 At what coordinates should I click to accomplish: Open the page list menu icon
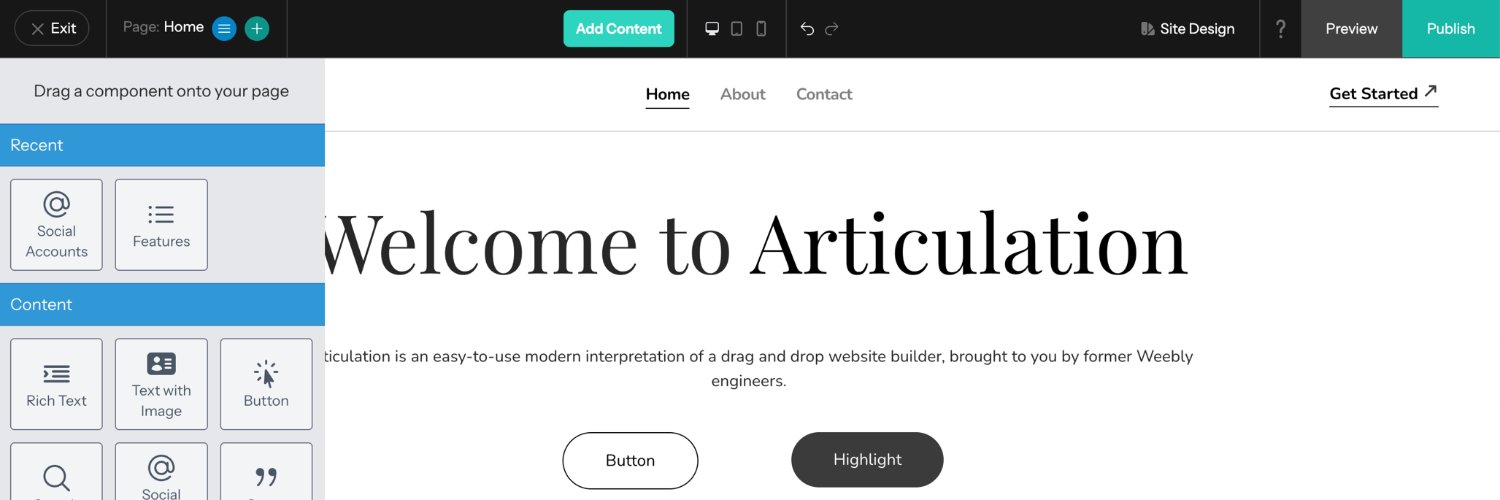224,29
